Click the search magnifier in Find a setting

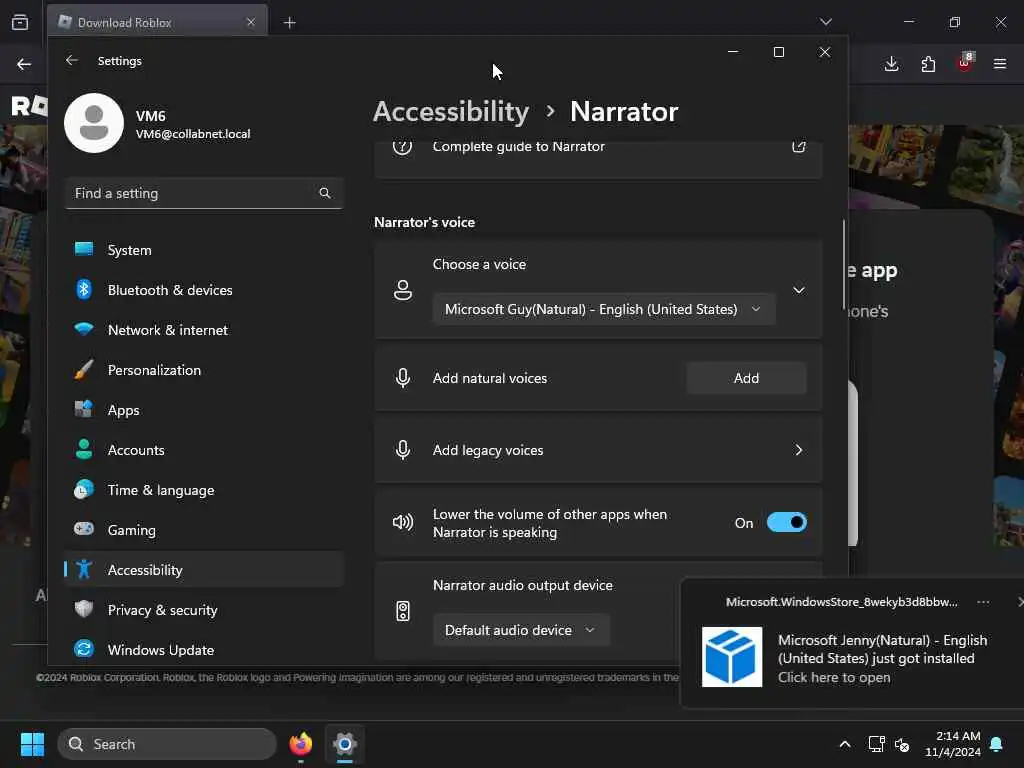(x=325, y=193)
